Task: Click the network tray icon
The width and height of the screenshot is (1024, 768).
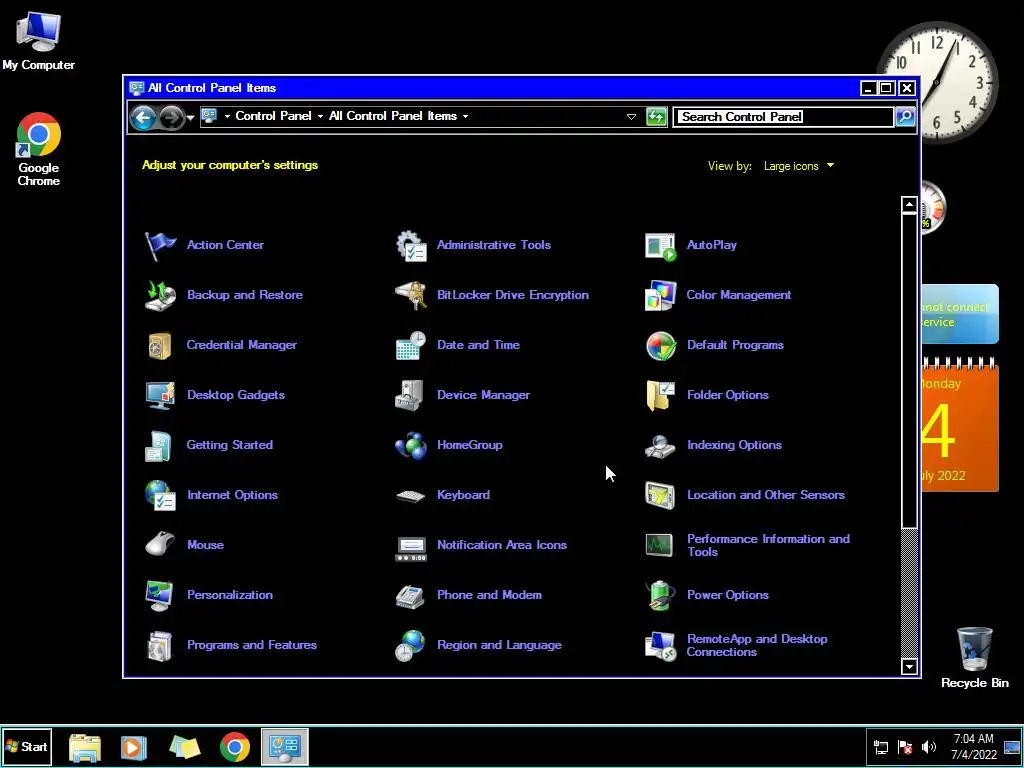Action: click(881, 747)
